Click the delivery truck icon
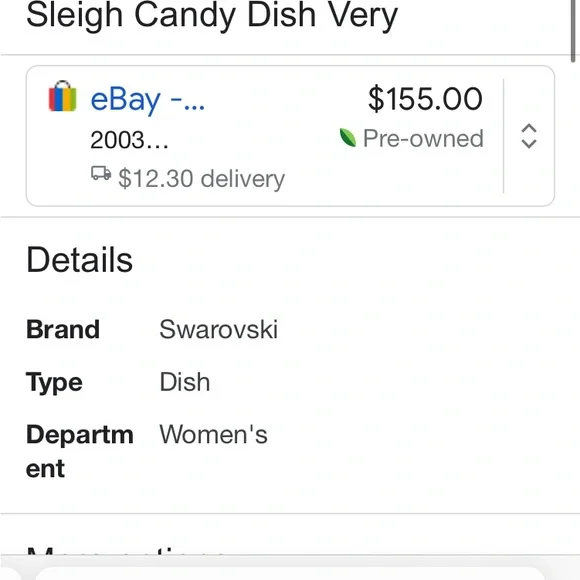The image size is (580, 580). [x=101, y=173]
